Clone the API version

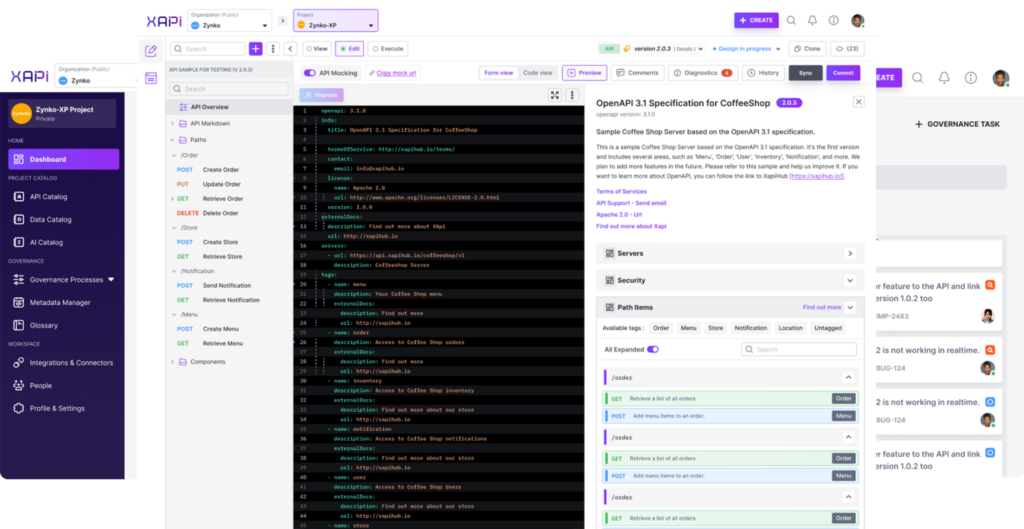(807, 48)
